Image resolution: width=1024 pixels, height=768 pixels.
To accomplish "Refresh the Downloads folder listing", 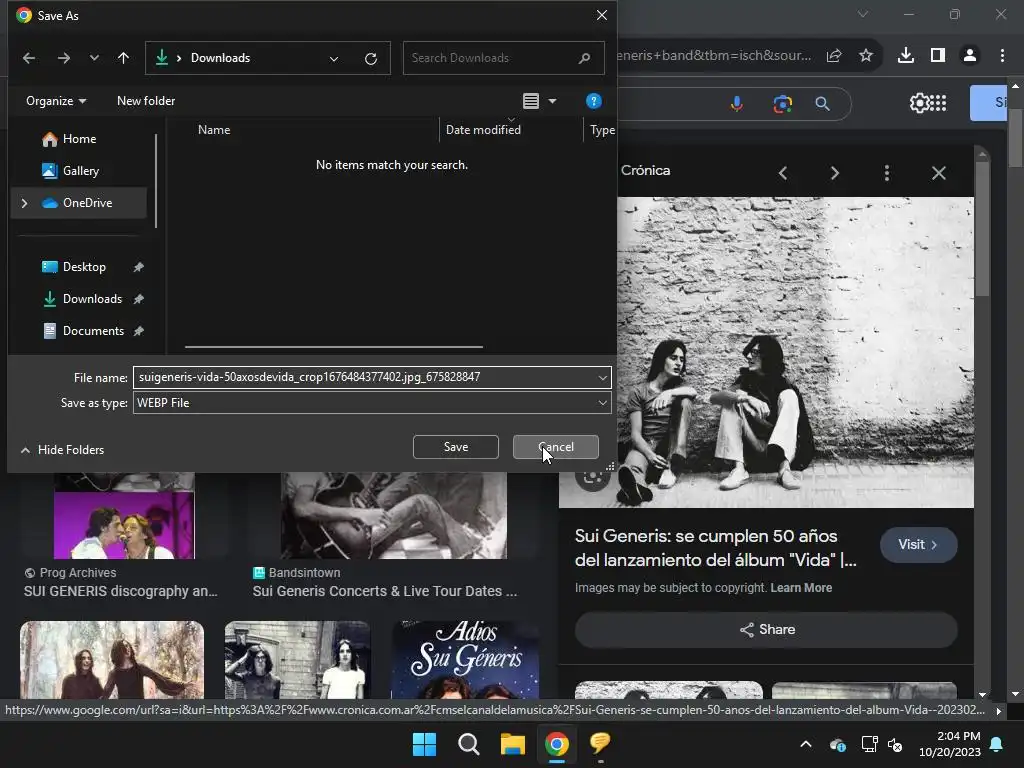I will [x=371, y=58].
